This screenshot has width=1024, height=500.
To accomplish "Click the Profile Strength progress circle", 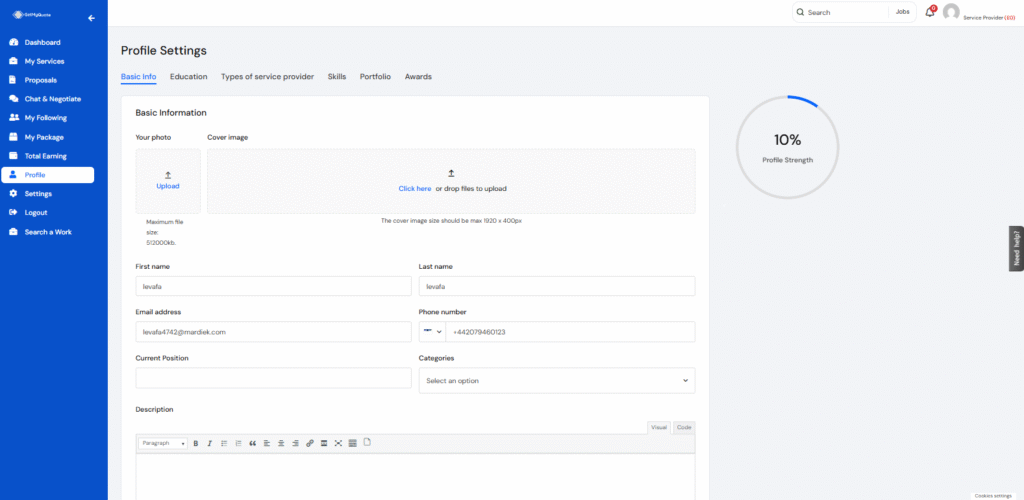I will point(787,147).
